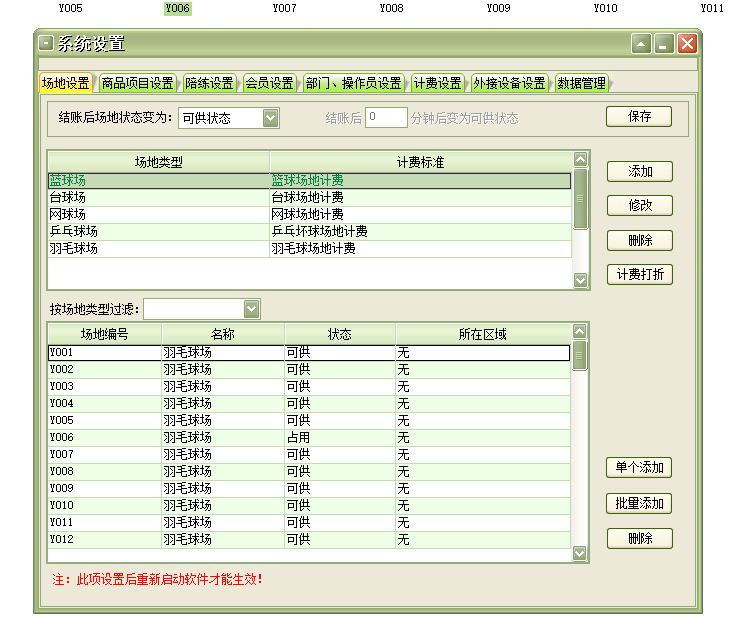Roll up the 系统设置 window with the arrow button

point(641,43)
